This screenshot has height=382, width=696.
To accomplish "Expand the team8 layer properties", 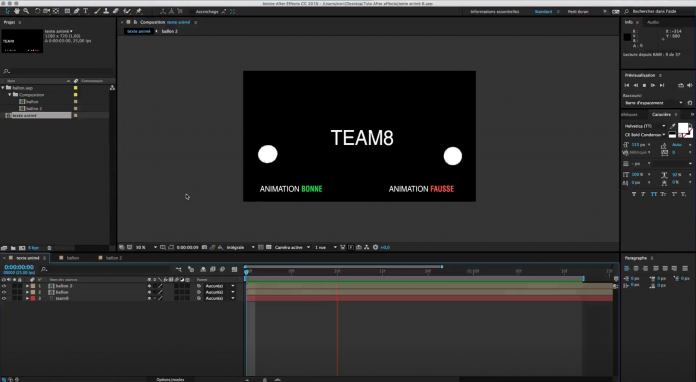I will 27,299.
